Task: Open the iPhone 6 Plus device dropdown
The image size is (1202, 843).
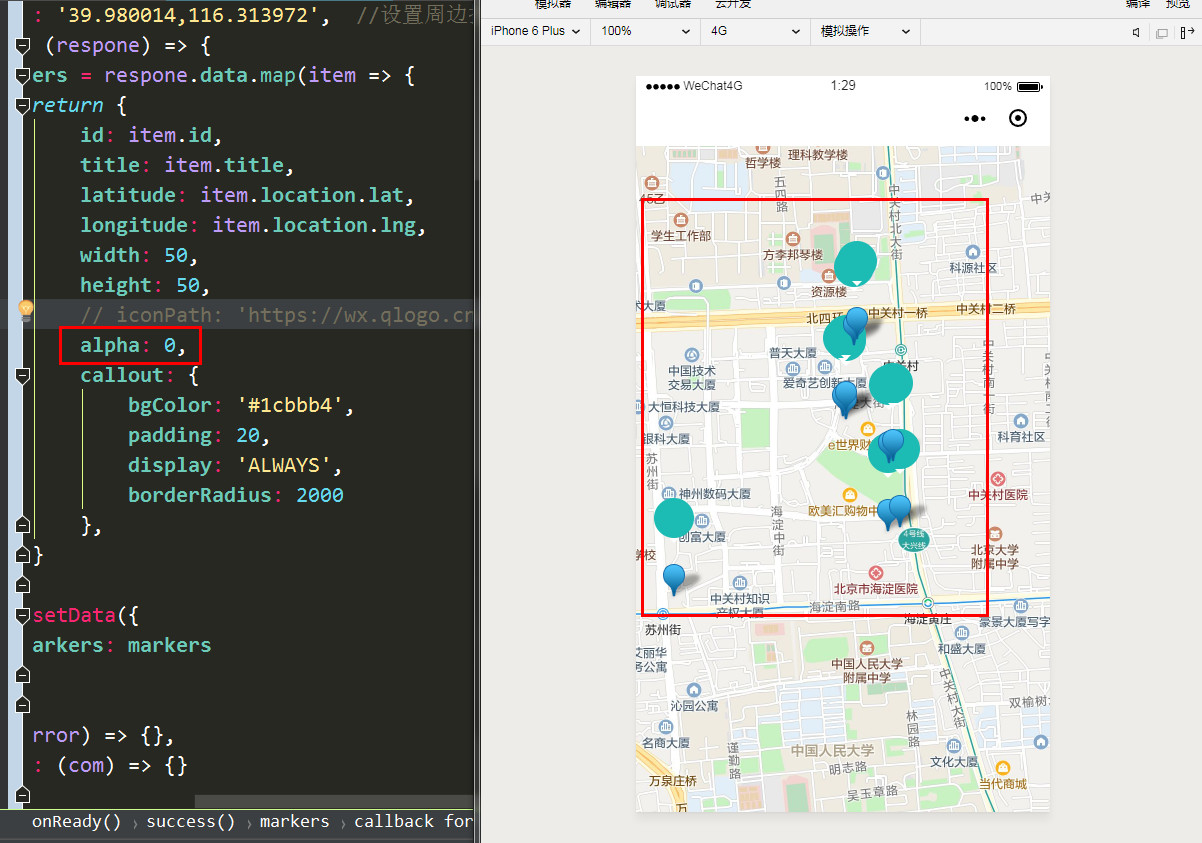Action: point(535,32)
